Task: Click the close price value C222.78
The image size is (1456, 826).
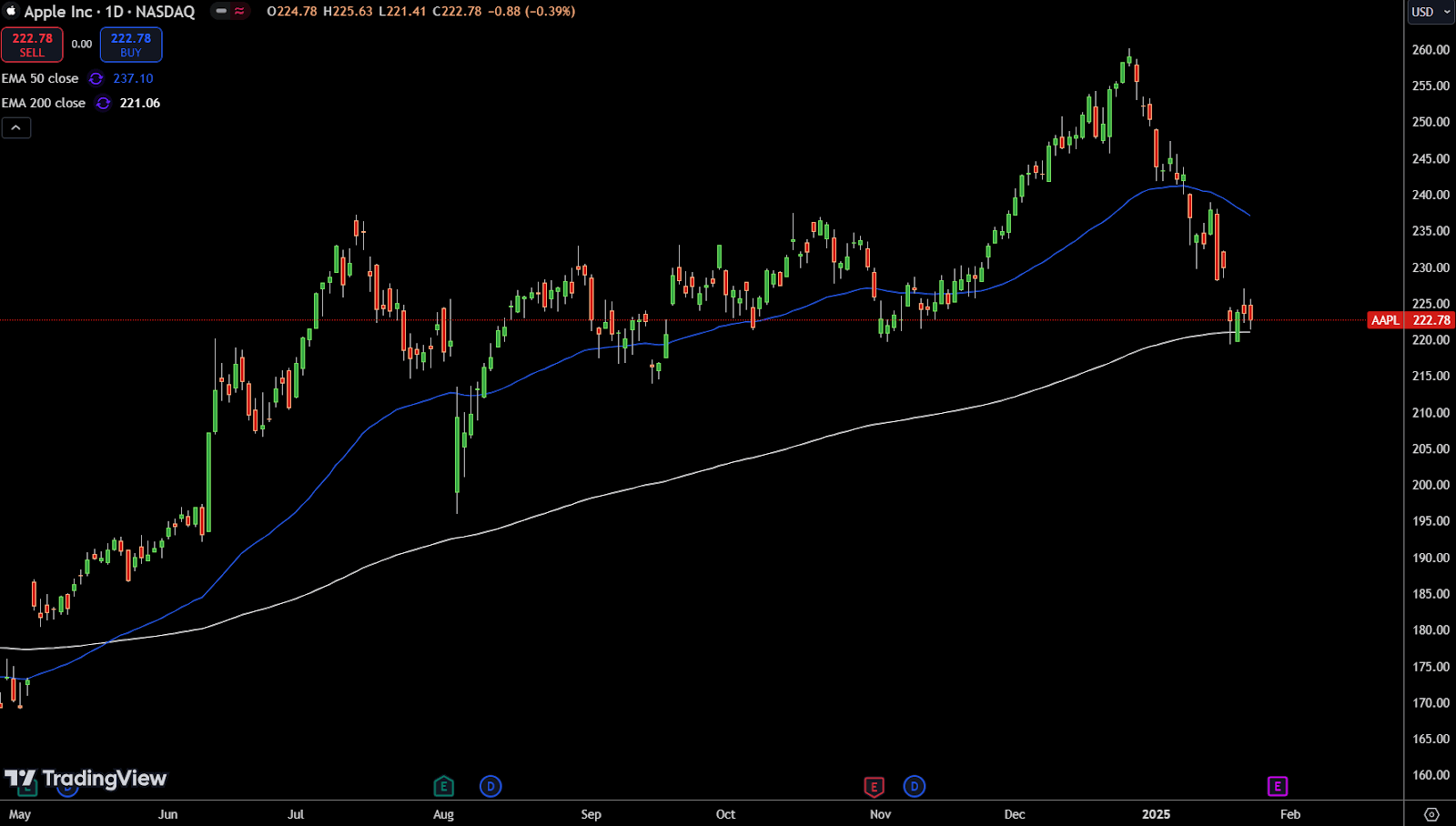Action: 457,11
